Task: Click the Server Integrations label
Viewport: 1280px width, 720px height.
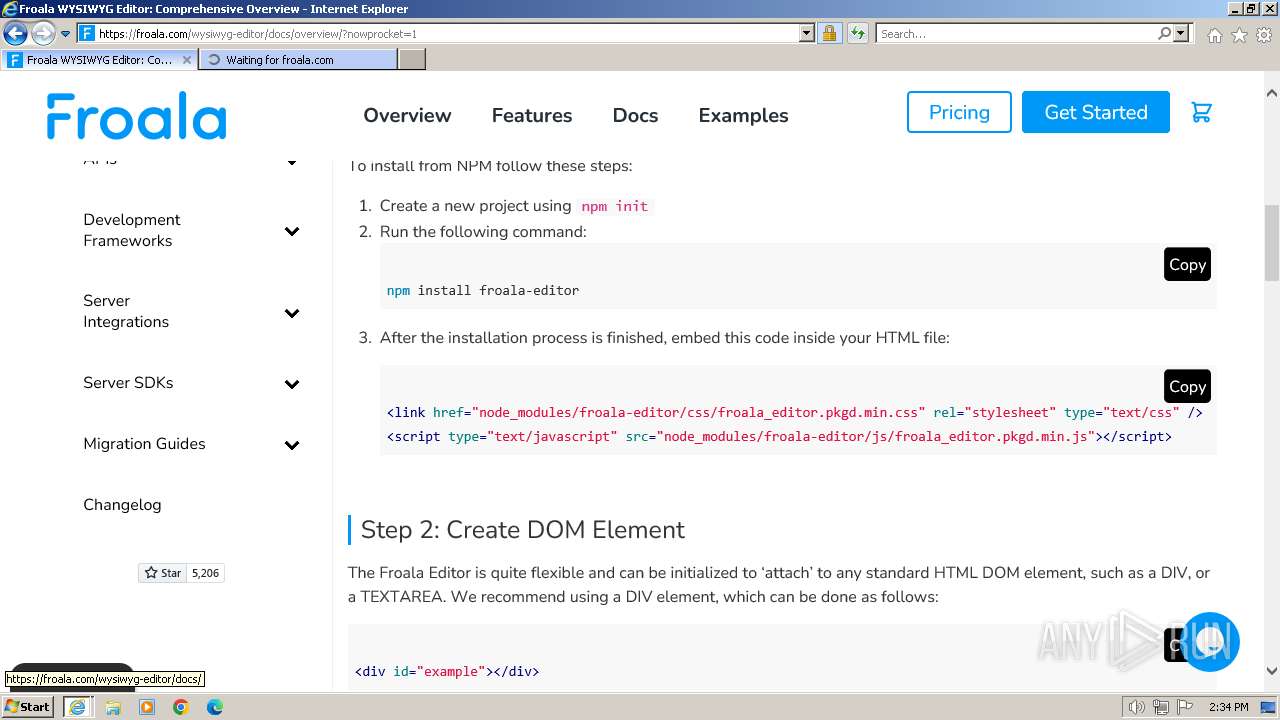Action: pos(126,311)
